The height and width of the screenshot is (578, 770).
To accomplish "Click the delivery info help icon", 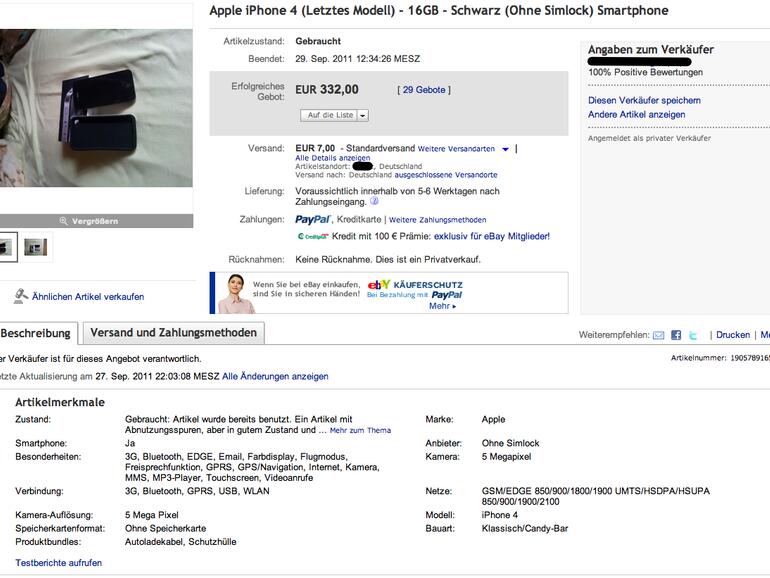I will [375, 201].
